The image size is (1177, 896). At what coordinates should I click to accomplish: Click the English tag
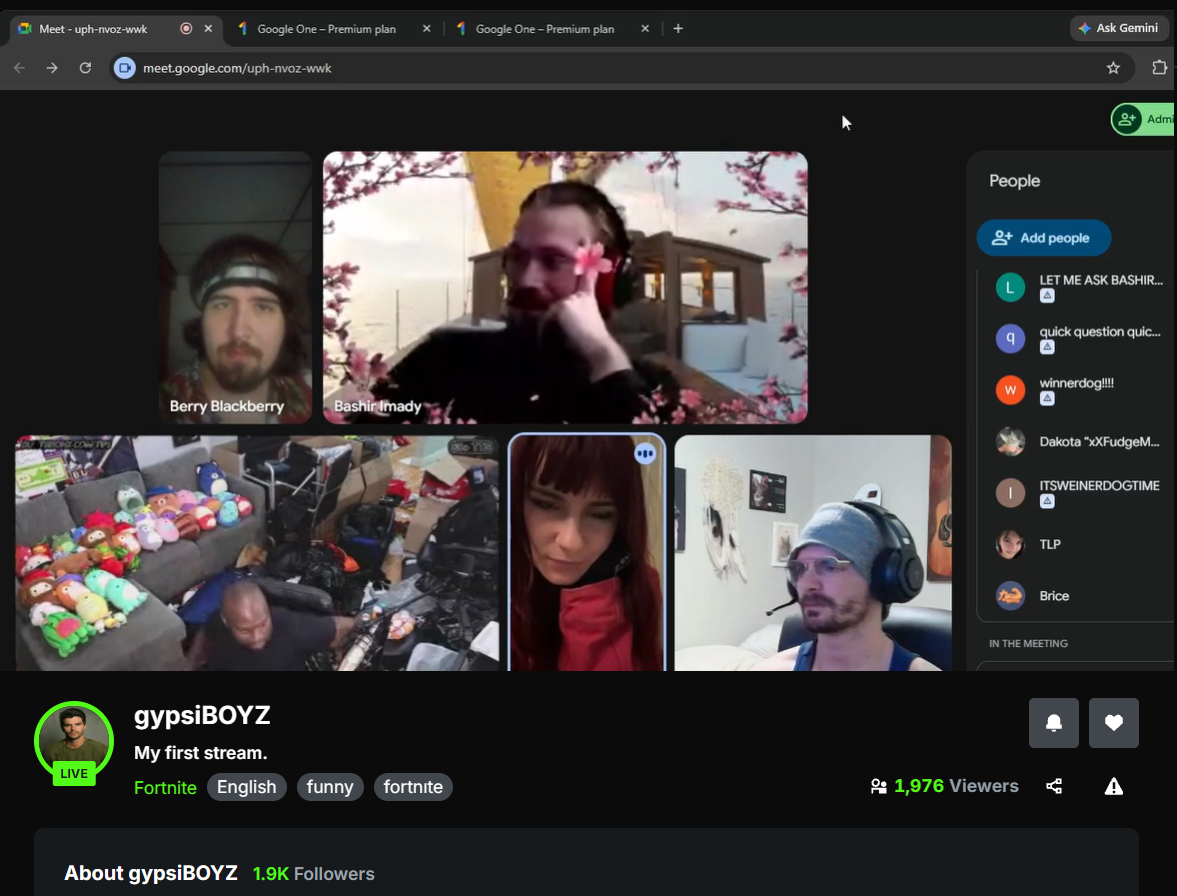(247, 787)
